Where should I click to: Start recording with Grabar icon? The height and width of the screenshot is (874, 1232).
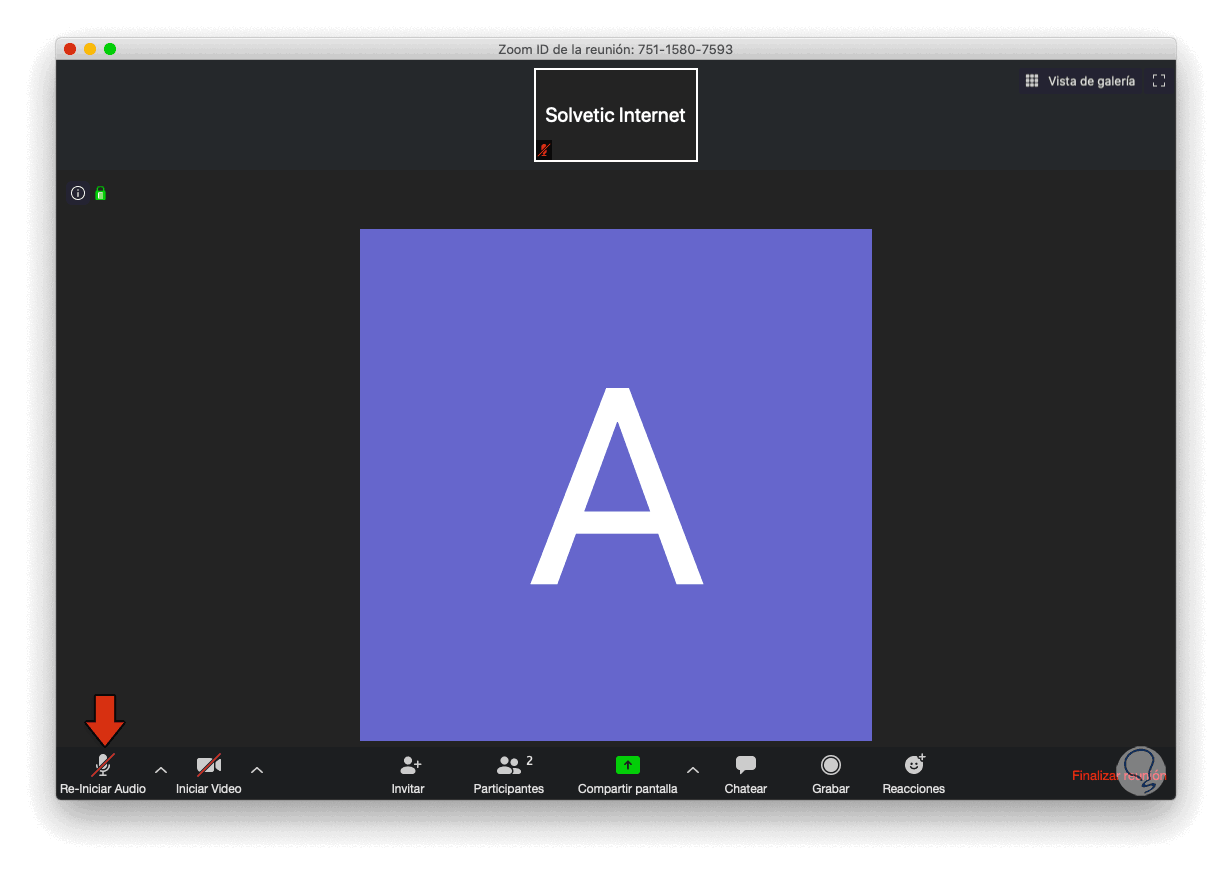click(x=831, y=765)
